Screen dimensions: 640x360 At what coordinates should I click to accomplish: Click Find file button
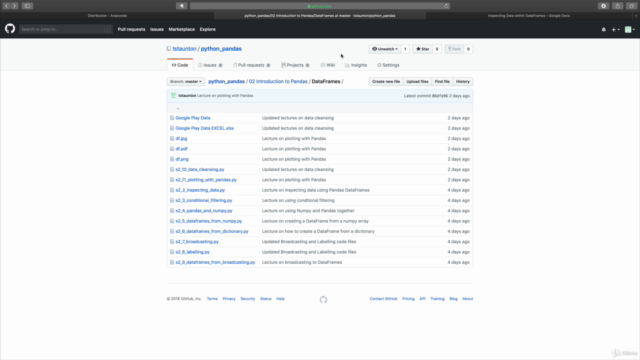tap(442, 82)
